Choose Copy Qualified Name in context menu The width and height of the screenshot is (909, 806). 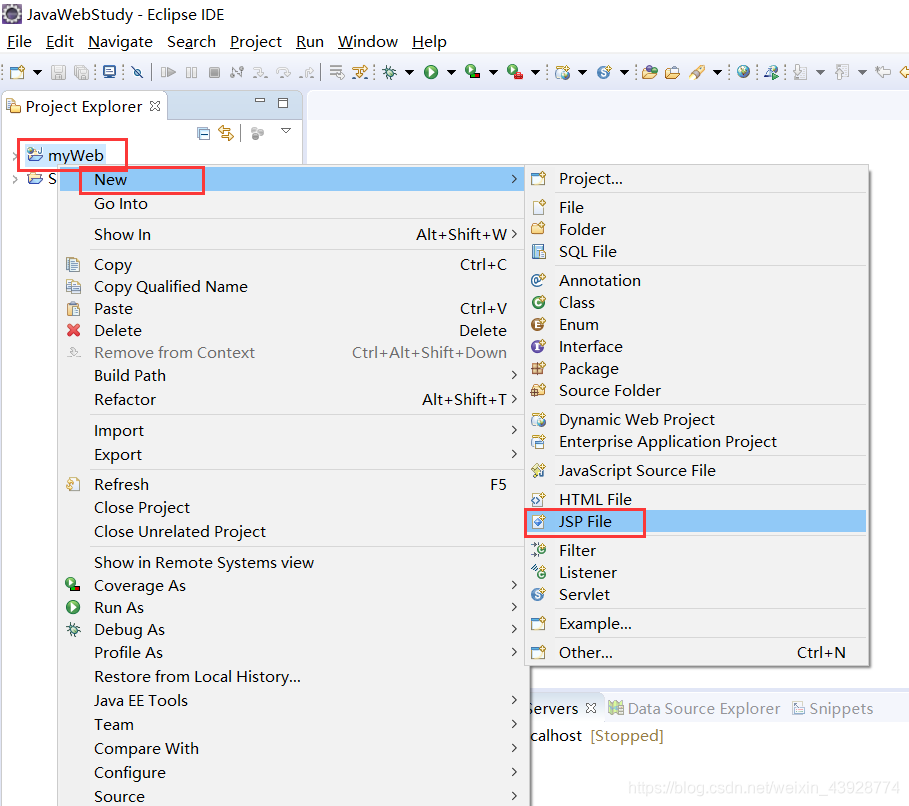click(292, 286)
